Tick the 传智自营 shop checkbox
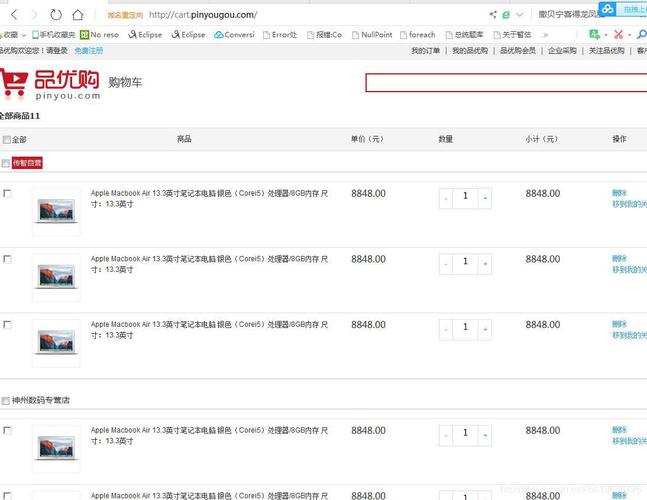 pyautogui.click(x=5, y=163)
